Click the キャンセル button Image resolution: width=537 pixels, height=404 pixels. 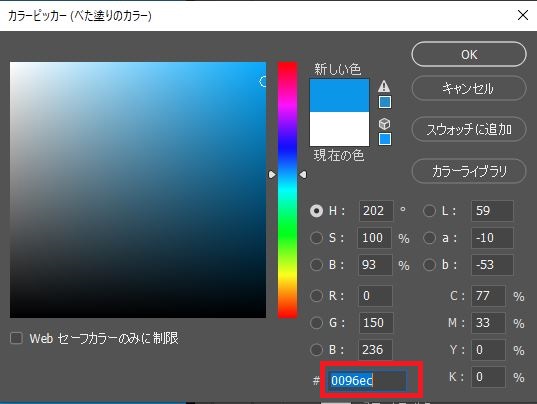pyautogui.click(x=469, y=88)
